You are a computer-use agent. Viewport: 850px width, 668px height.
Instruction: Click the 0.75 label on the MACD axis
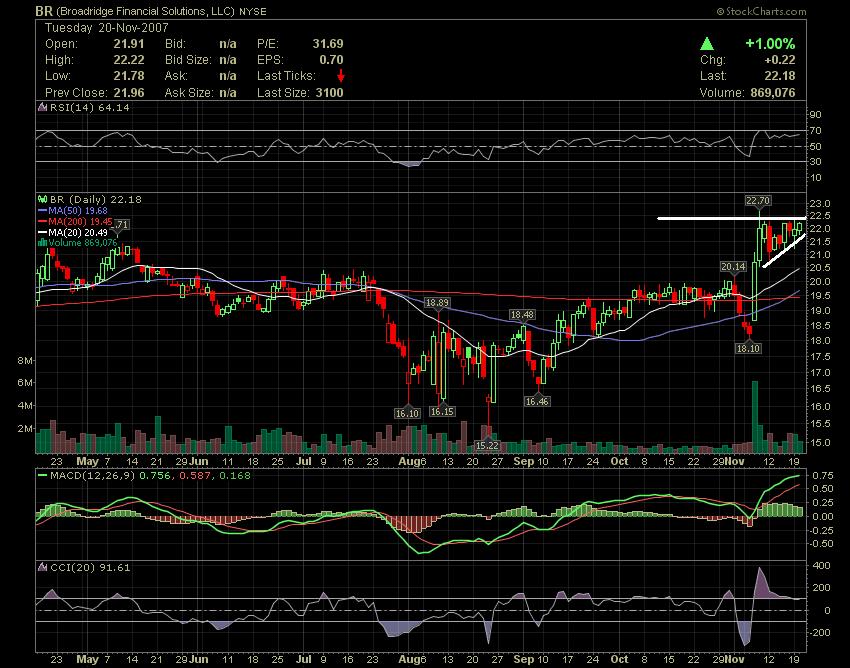point(823,476)
